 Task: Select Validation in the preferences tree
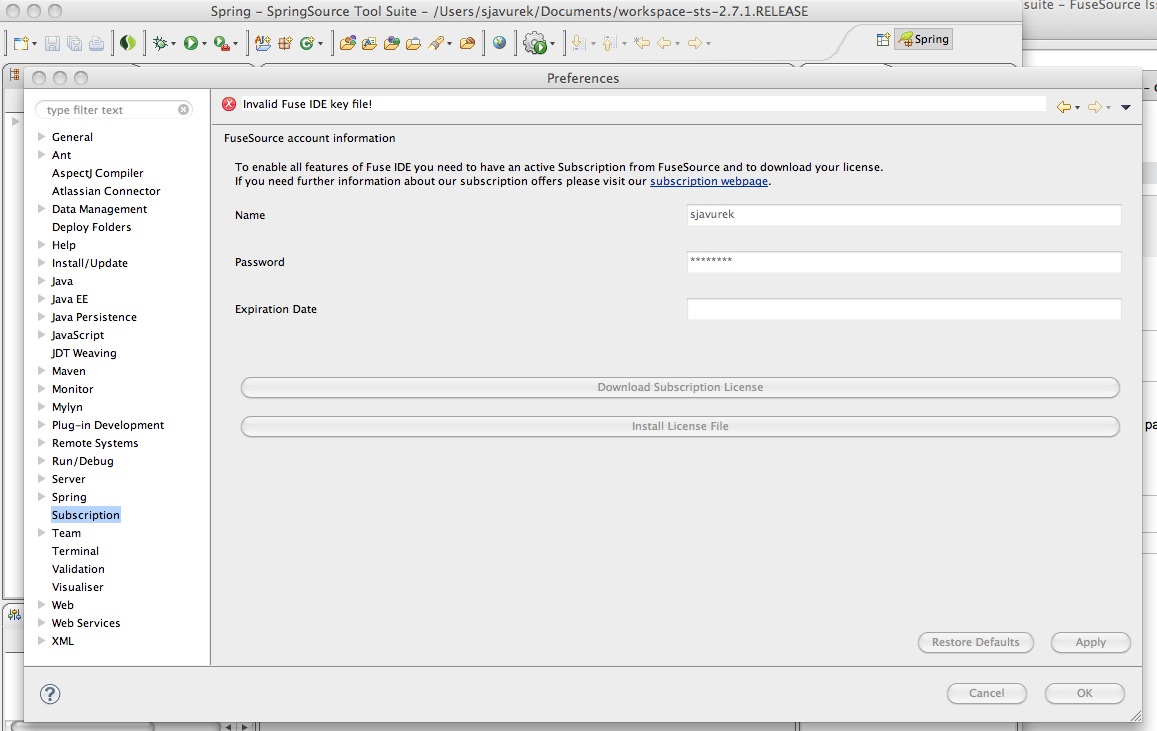[x=78, y=569]
